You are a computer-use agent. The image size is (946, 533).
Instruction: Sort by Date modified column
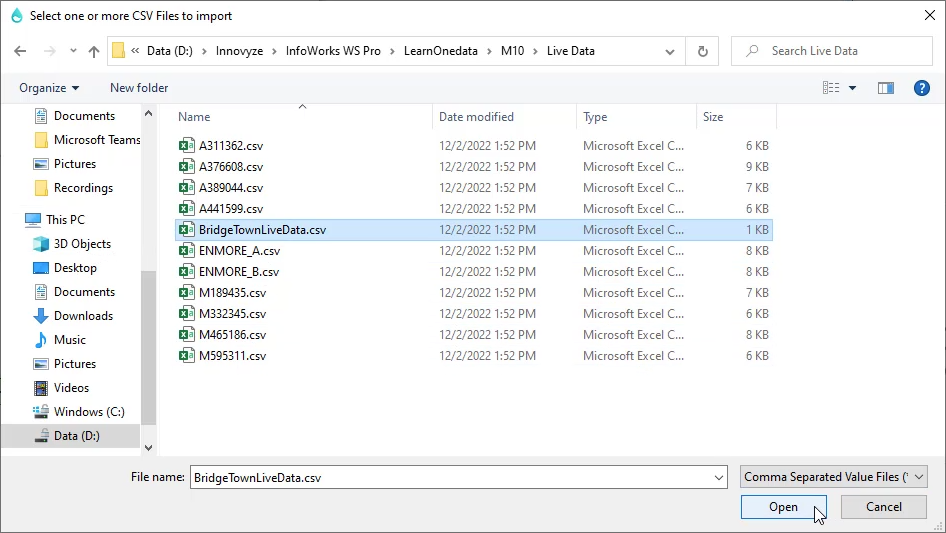(x=476, y=117)
